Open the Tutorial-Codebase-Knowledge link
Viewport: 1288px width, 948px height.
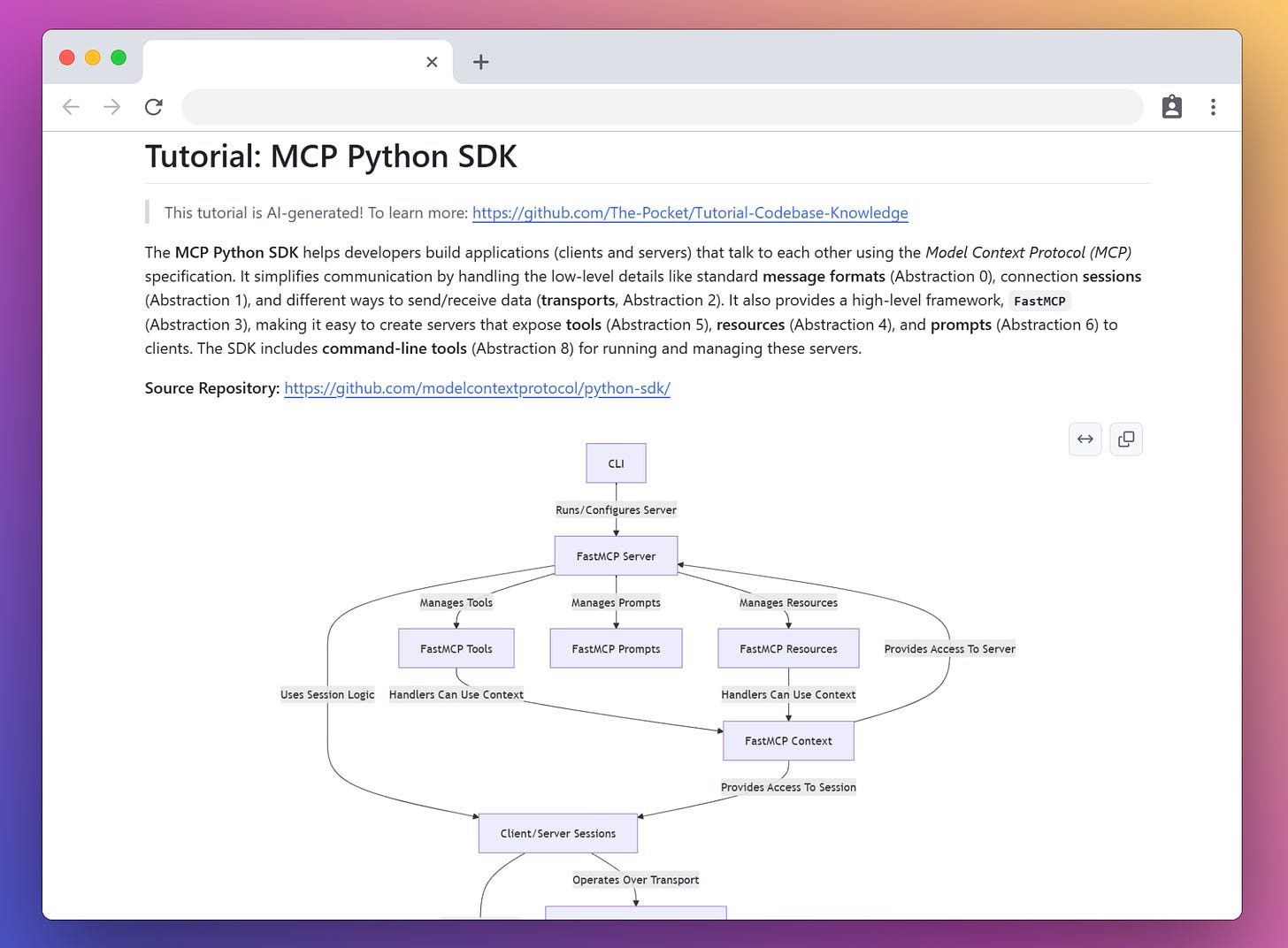[690, 212]
